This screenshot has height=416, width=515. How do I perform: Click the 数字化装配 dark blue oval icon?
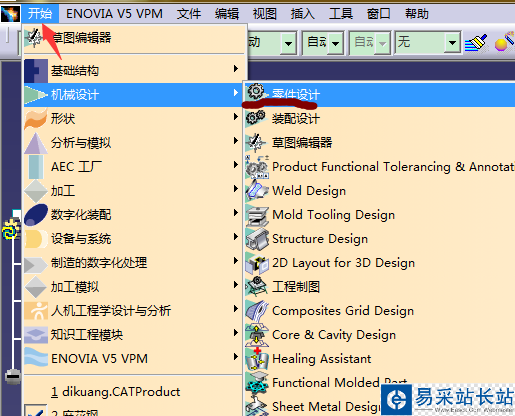[35, 215]
